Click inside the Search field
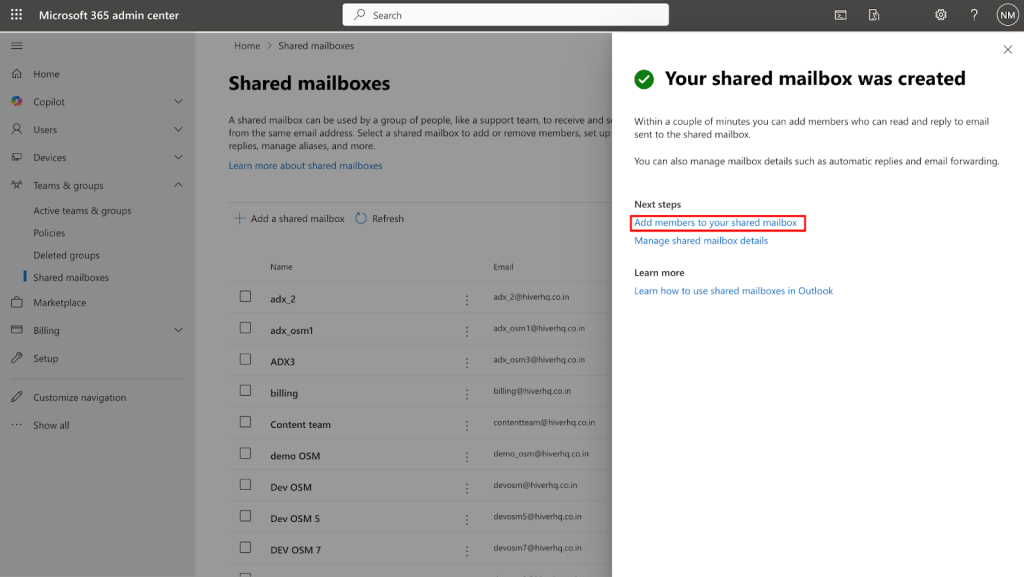This screenshot has height=577, width=1024. (x=505, y=14)
